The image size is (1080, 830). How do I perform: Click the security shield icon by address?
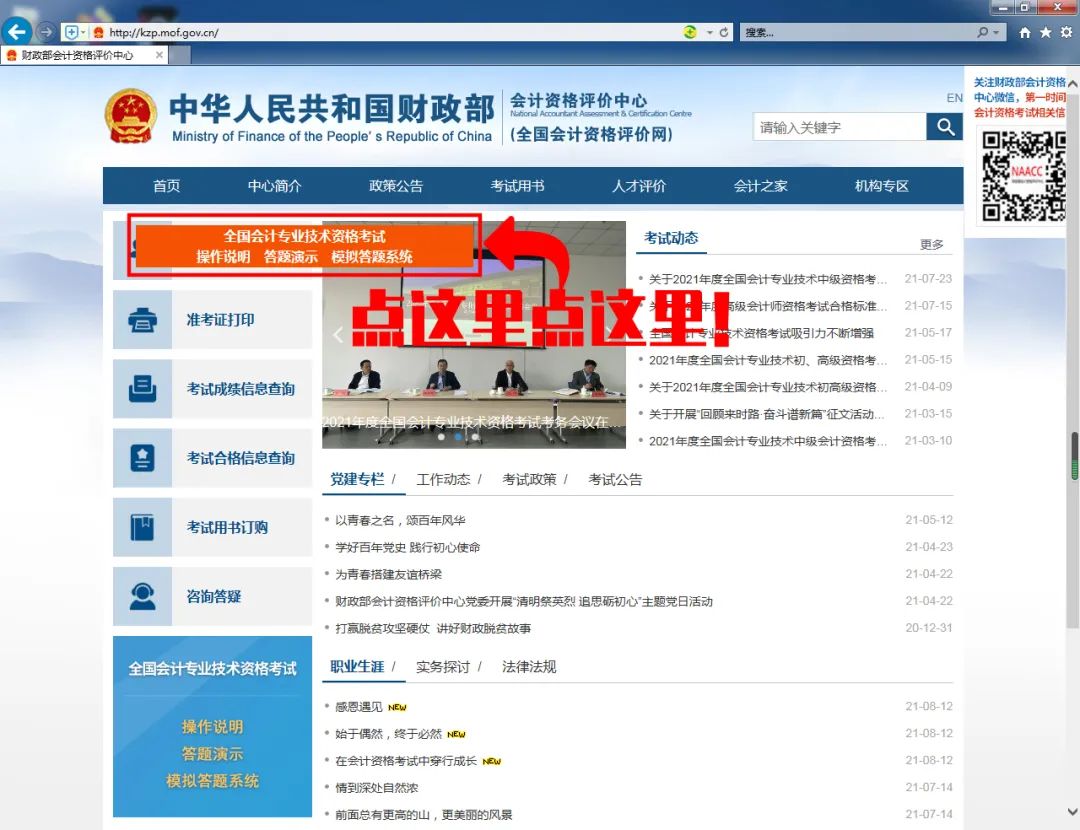[71, 32]
